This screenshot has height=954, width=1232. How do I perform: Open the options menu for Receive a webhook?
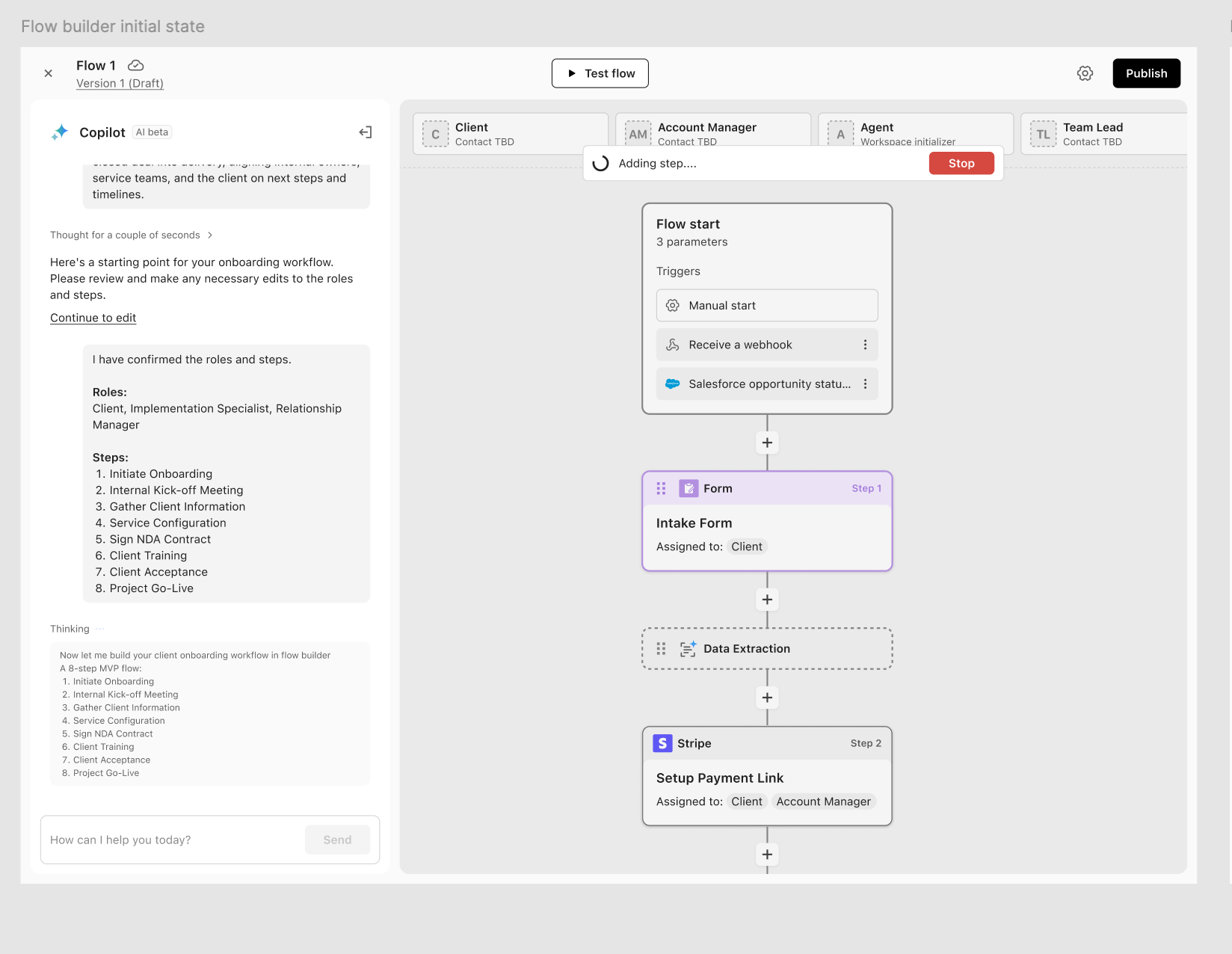point(865,345)
